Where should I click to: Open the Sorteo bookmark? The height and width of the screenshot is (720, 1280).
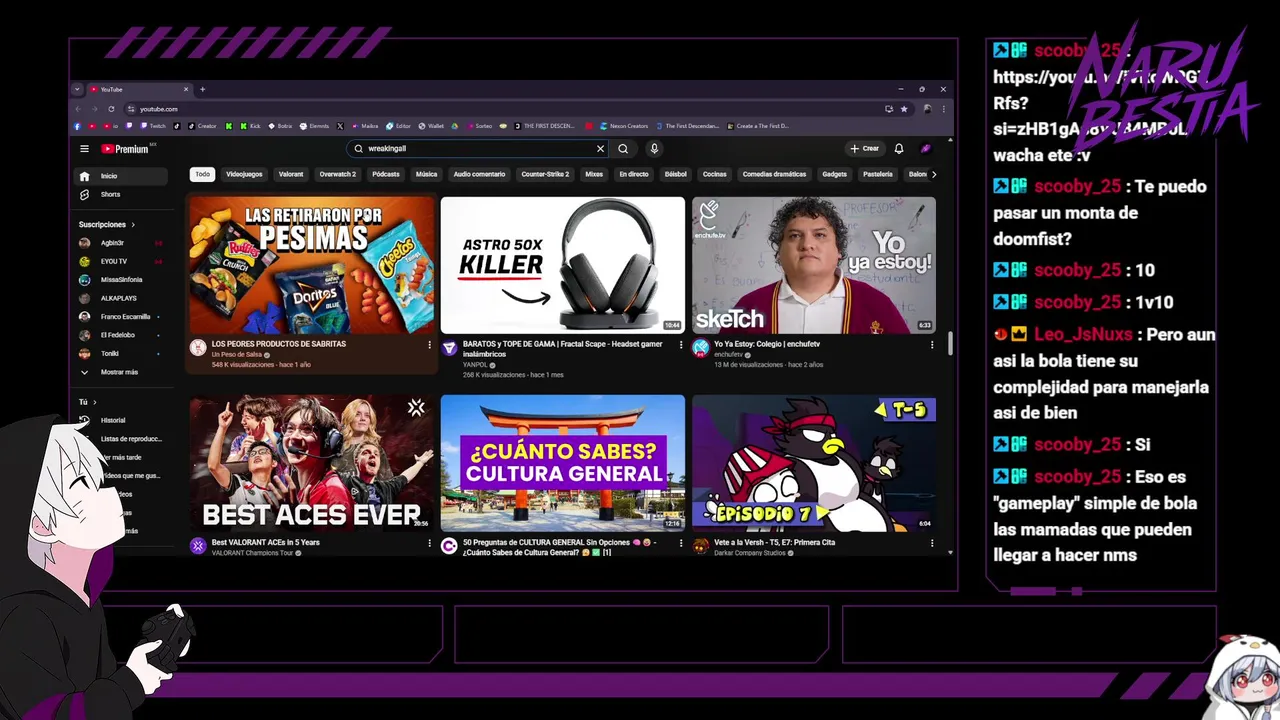(479, 126)
